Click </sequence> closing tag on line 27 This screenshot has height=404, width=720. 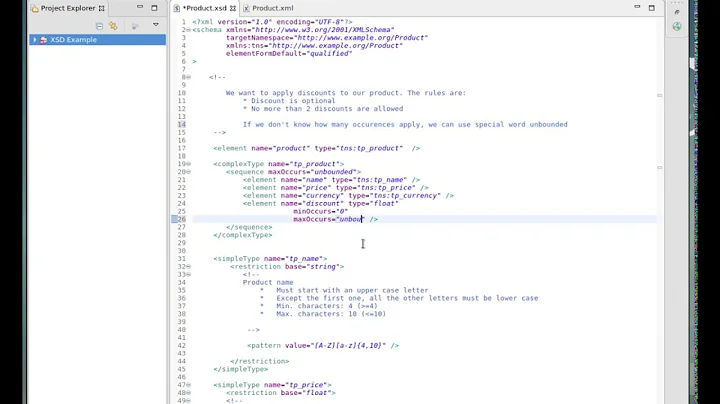[x=249, y=227]
